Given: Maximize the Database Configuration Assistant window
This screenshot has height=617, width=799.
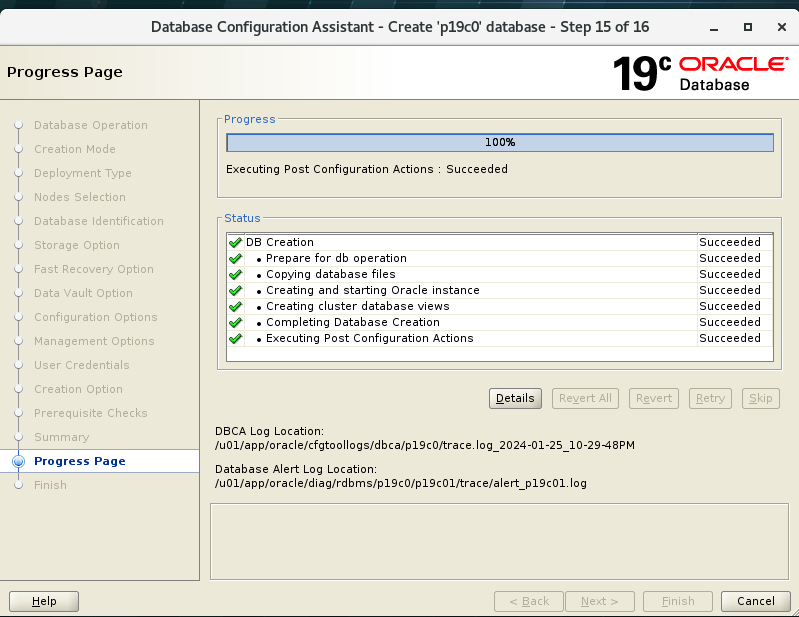Looking at the screenshot, I should pos(748,27).
